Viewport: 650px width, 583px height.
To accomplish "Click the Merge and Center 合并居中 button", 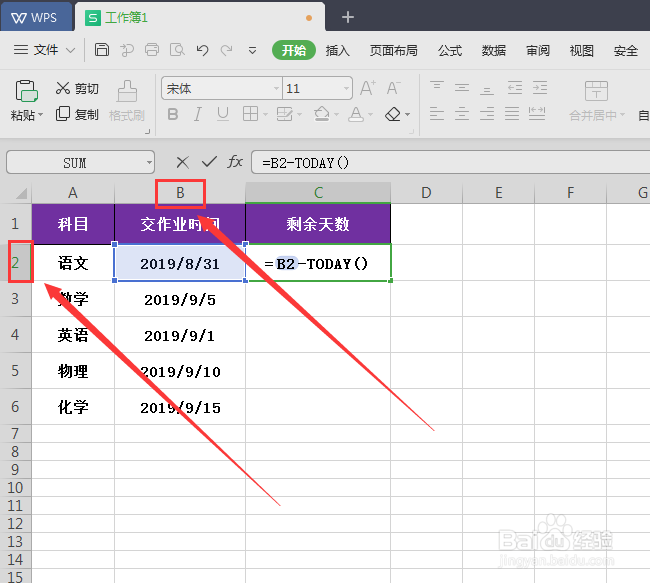I will coord(597,101).
